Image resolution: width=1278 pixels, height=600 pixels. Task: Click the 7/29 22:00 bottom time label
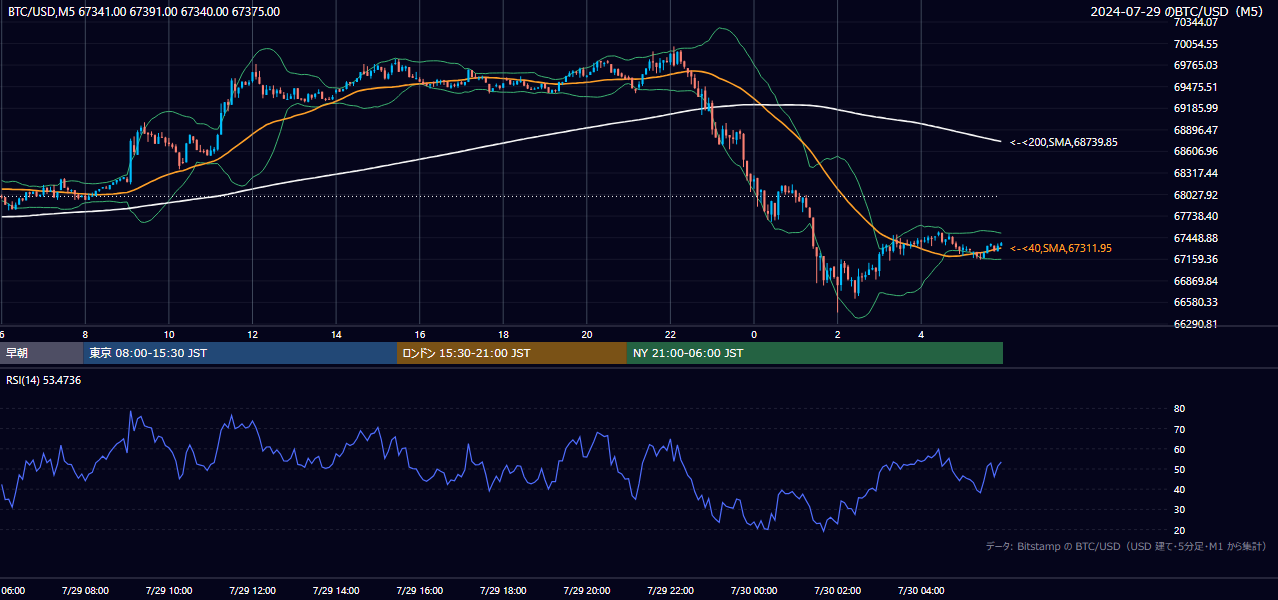(670, 590)
